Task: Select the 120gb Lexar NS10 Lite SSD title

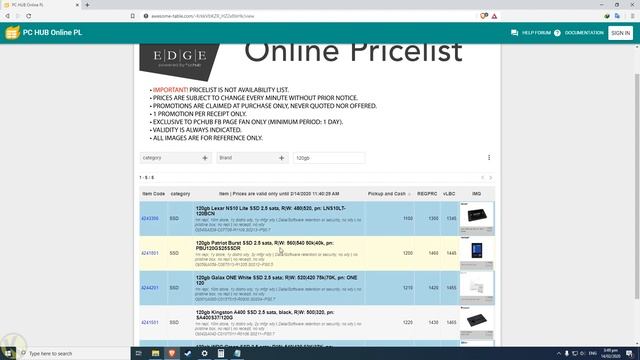Action: (x=271, y=211)
